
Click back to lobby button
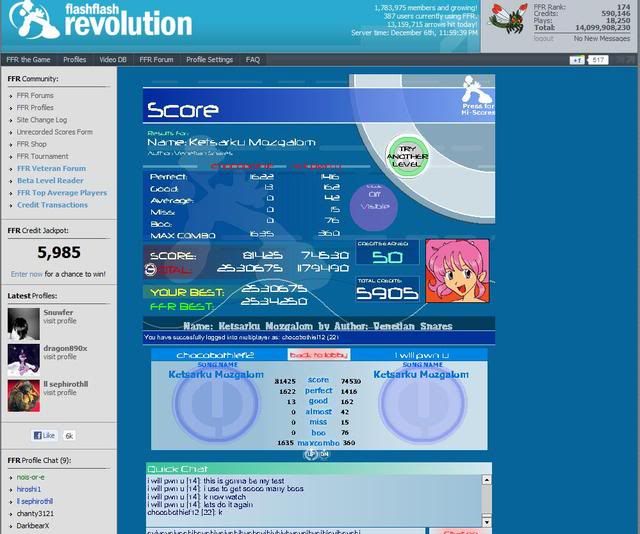pyautogui.click(x=305, y=355)
